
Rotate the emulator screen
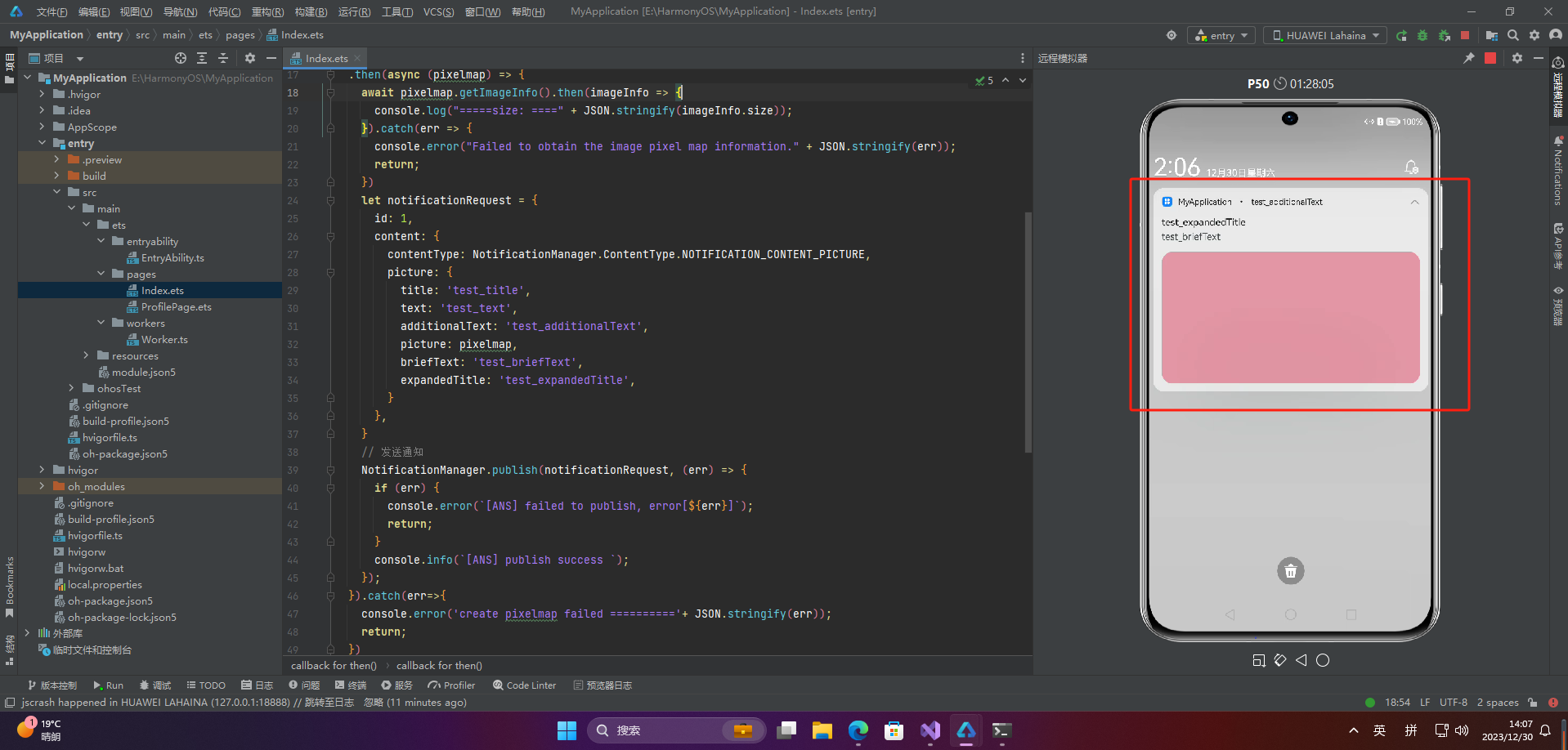[x=1280, y=660]
